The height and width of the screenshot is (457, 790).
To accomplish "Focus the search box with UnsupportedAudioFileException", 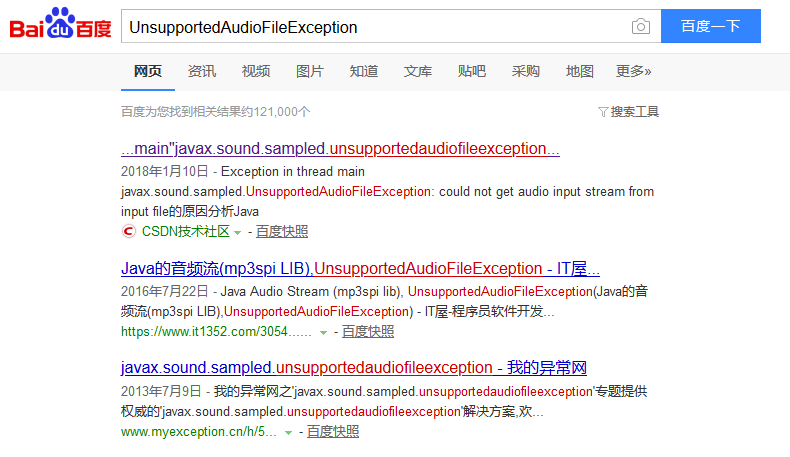I will [391, 26].
